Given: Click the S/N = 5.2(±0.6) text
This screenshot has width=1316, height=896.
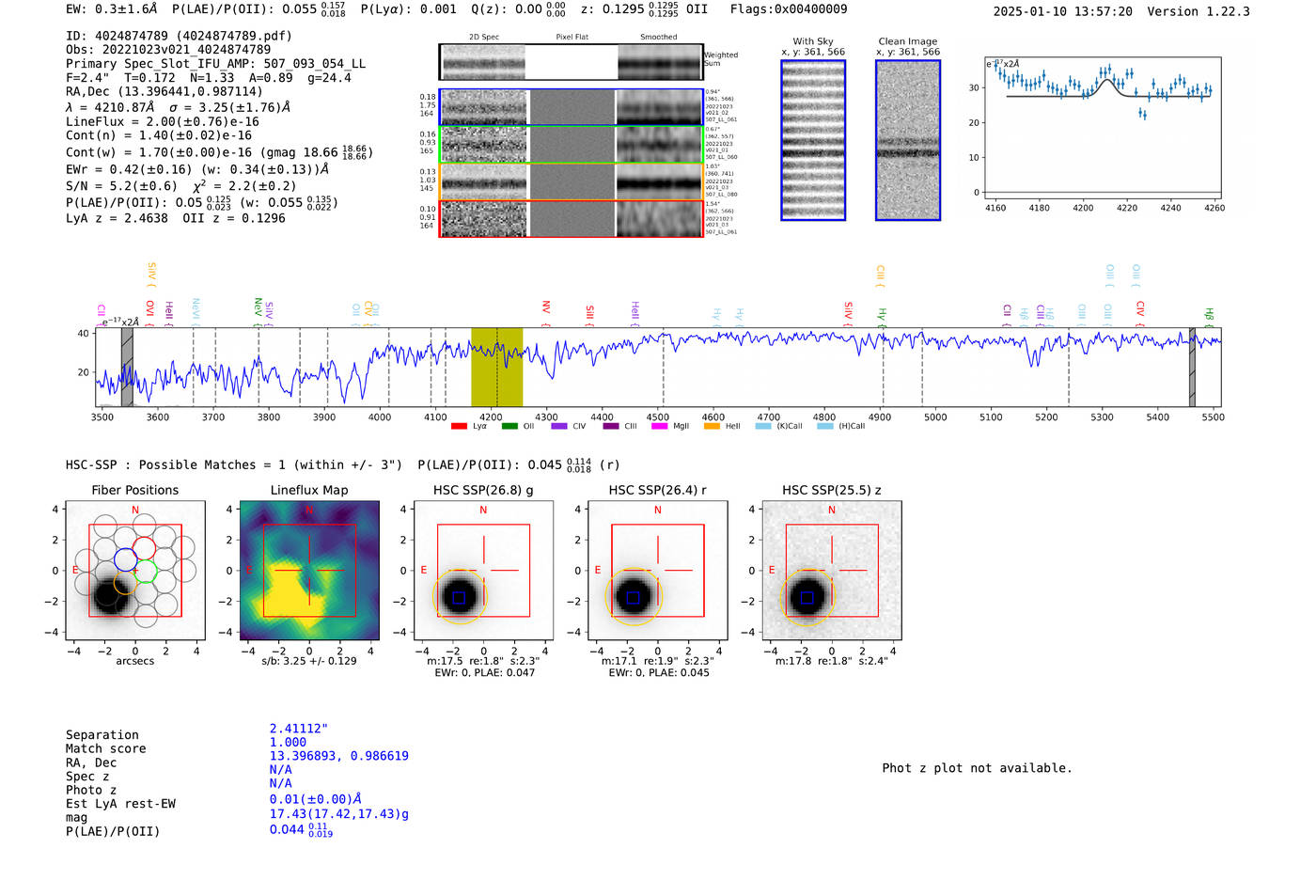Looking at the screenshot, I should point(121,186).
